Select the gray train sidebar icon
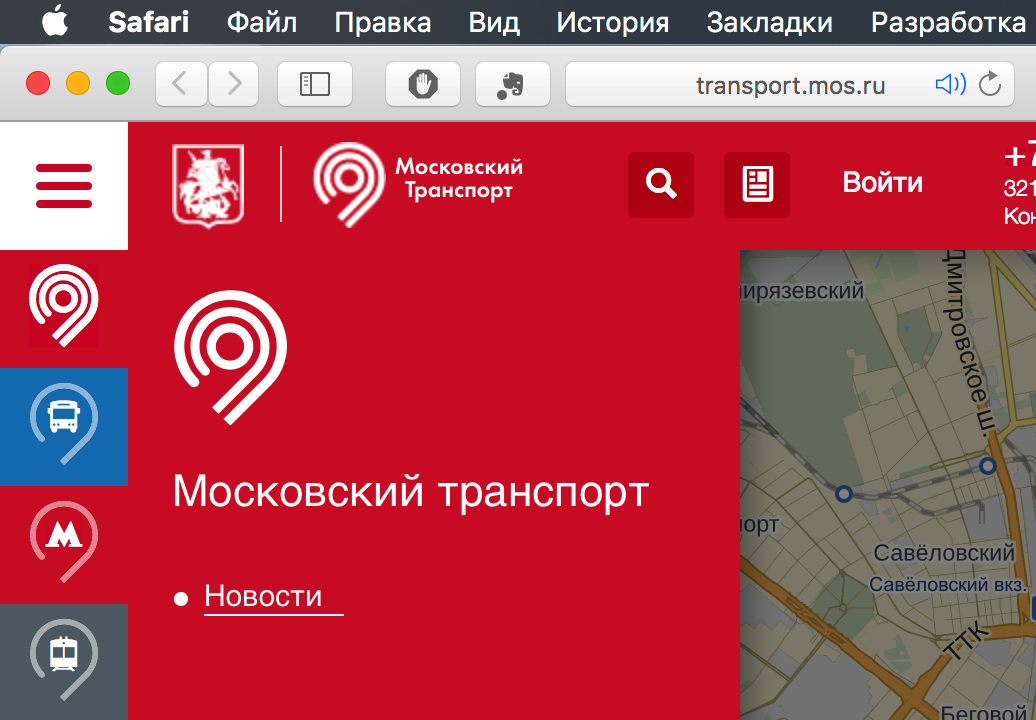This screenshot has width=1036, height=720. (x=64, y=661)
